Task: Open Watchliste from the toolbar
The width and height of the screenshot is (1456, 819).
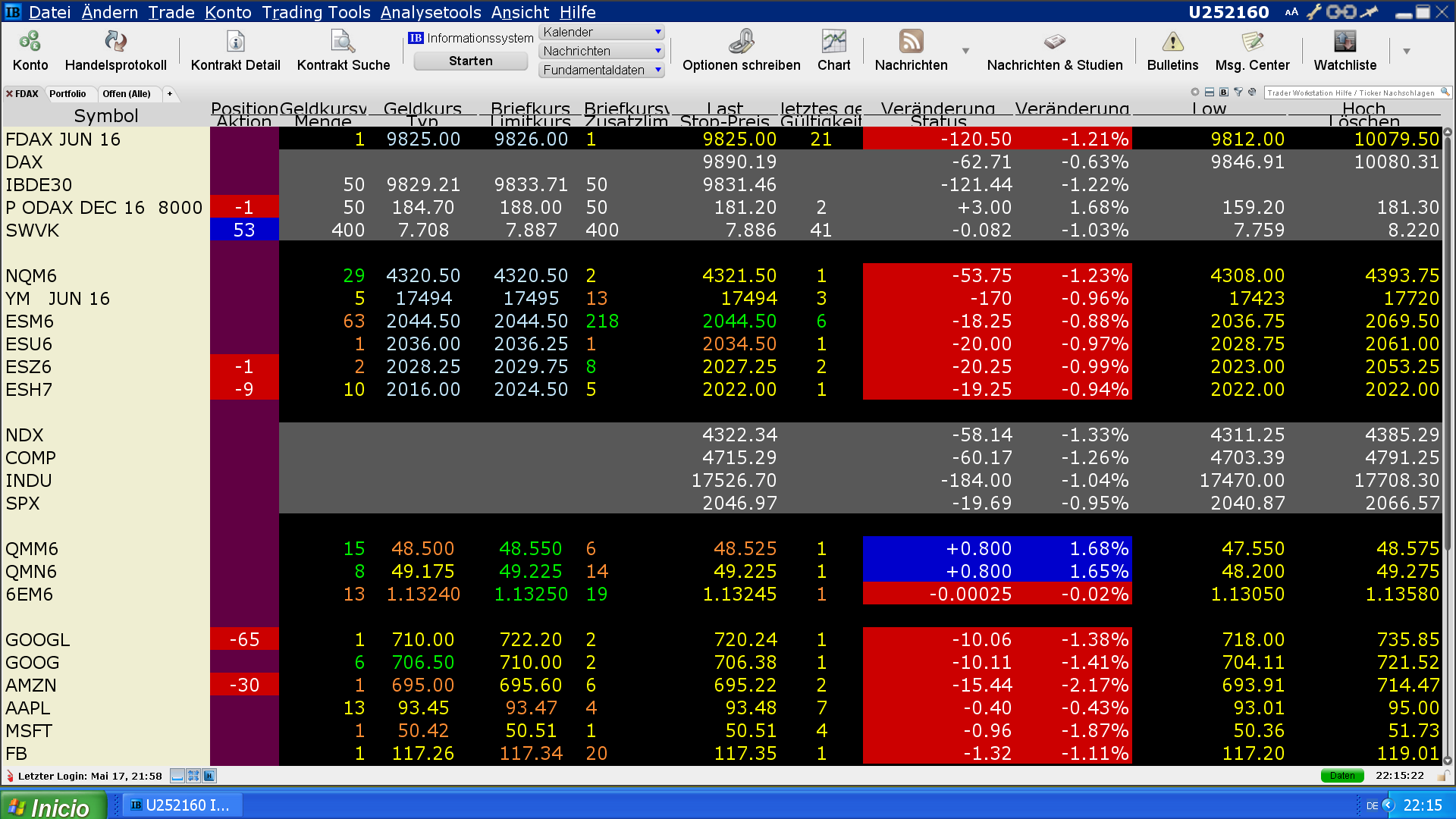Action: (x=1345, y=42)
